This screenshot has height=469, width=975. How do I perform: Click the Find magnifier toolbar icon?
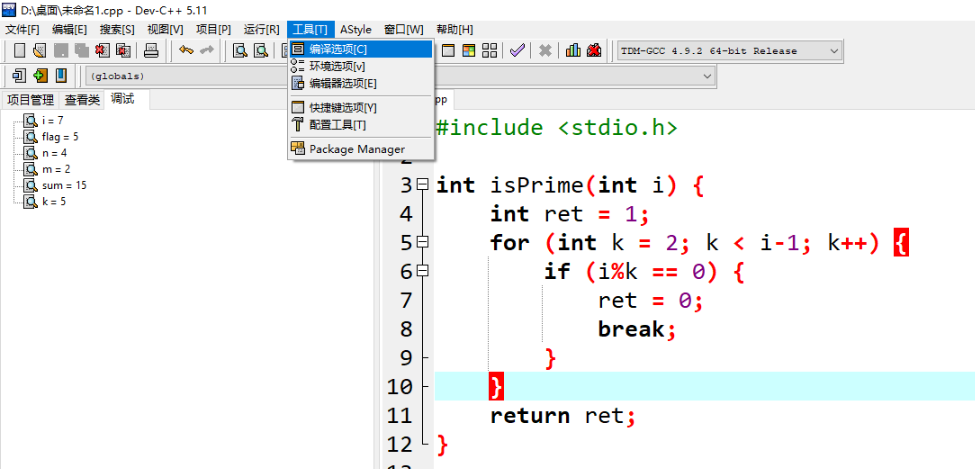pos(239,51)
